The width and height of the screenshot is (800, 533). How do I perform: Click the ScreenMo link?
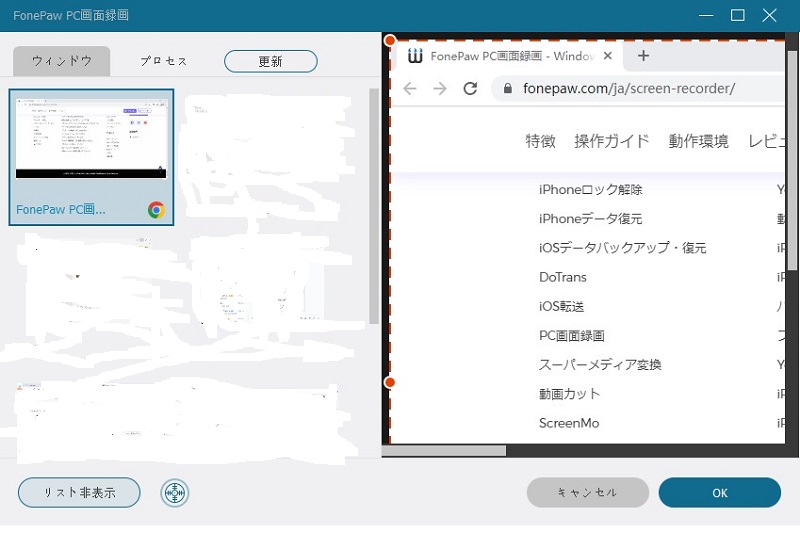[569, 423]
